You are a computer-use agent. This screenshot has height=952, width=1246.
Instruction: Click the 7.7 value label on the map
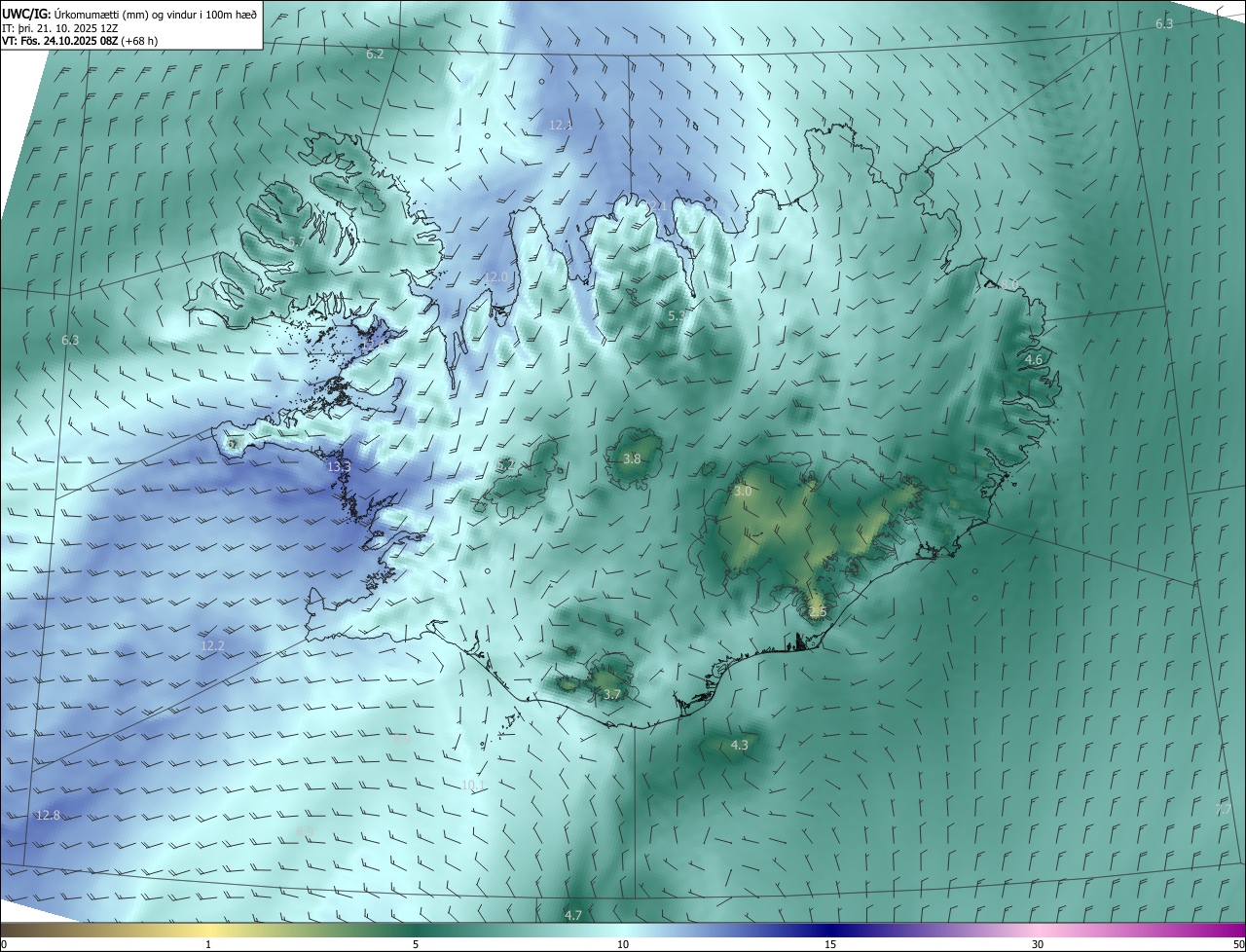tap(1224, 809)
